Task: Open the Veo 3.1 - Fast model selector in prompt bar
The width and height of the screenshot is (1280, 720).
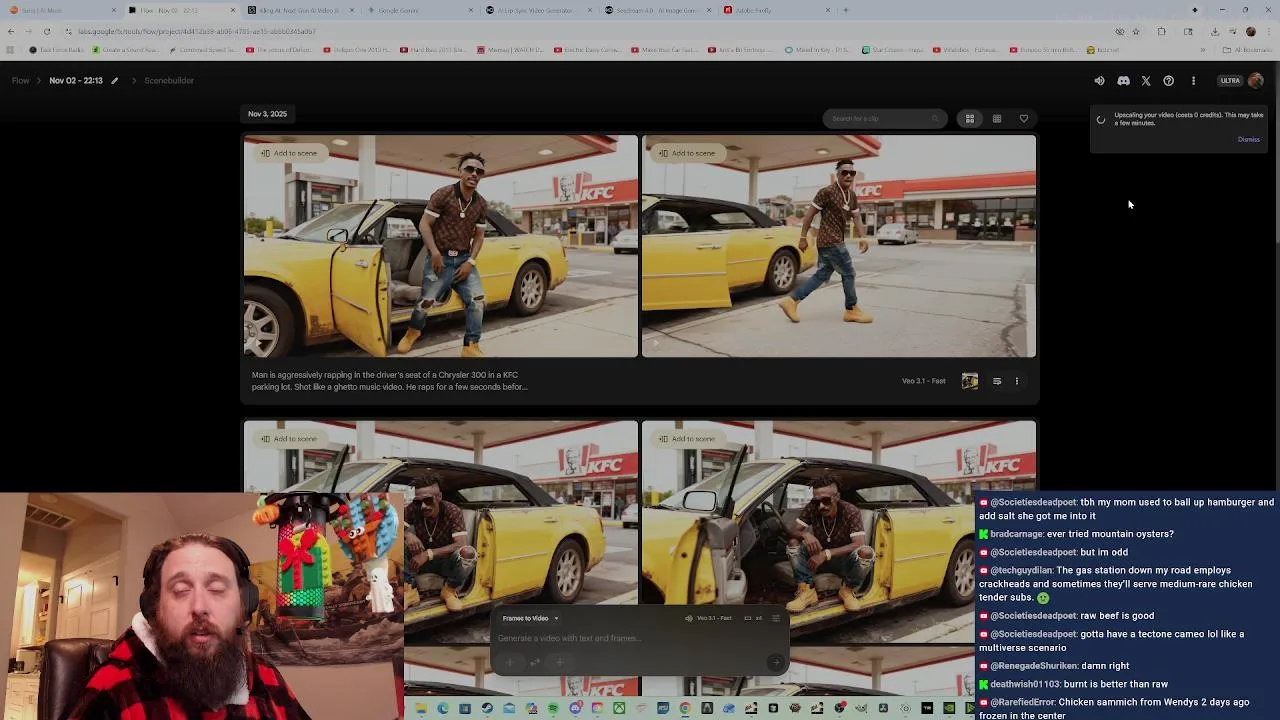Action: 709,618
